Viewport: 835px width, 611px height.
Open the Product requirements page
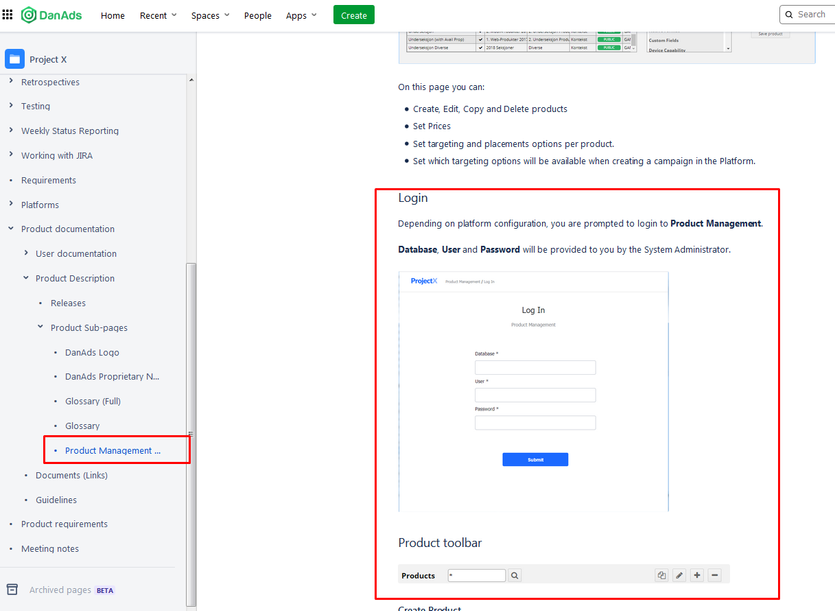[x=64, y=524]
